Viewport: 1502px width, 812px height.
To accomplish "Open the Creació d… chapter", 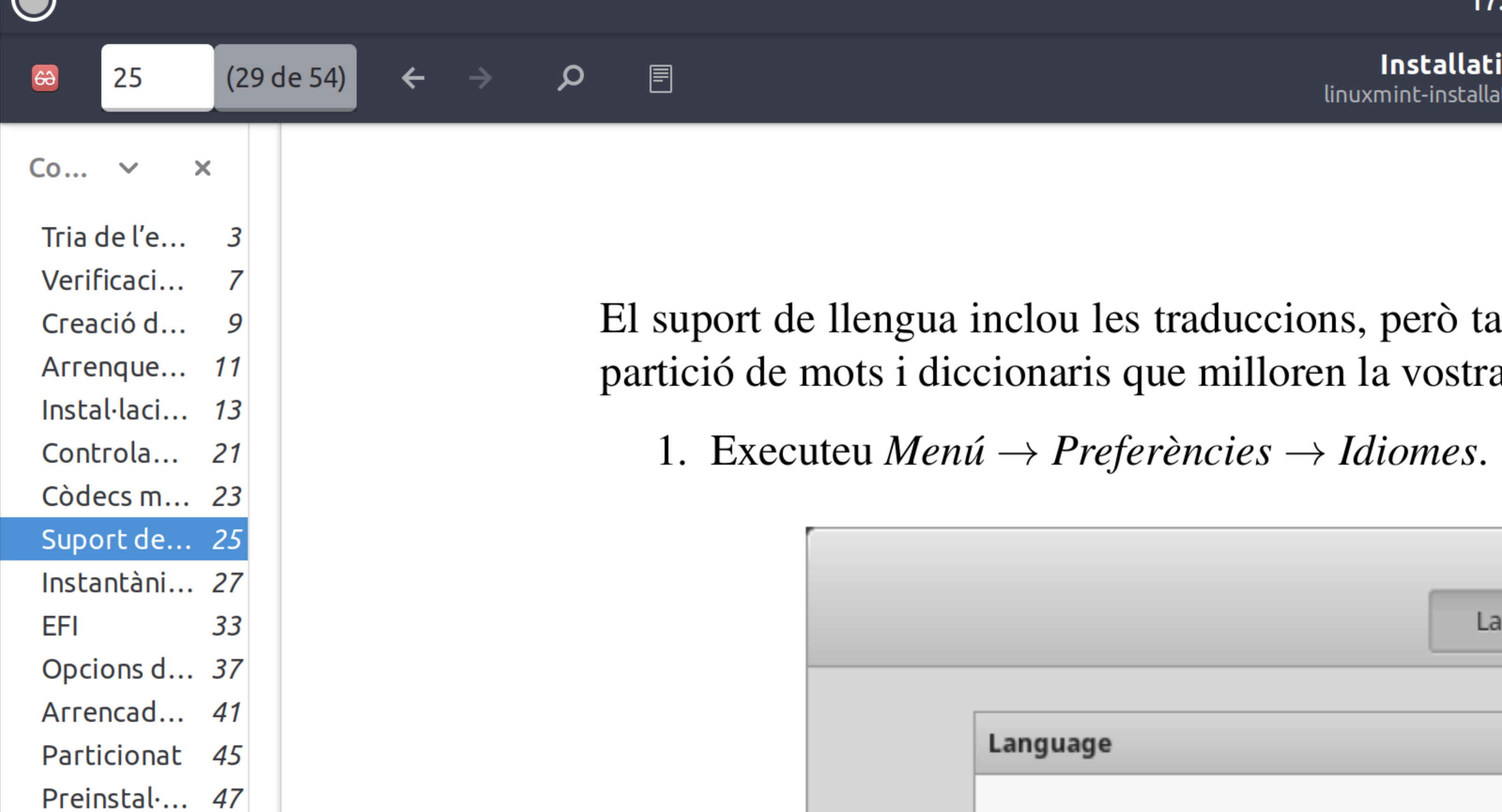I will click(124, 323).
